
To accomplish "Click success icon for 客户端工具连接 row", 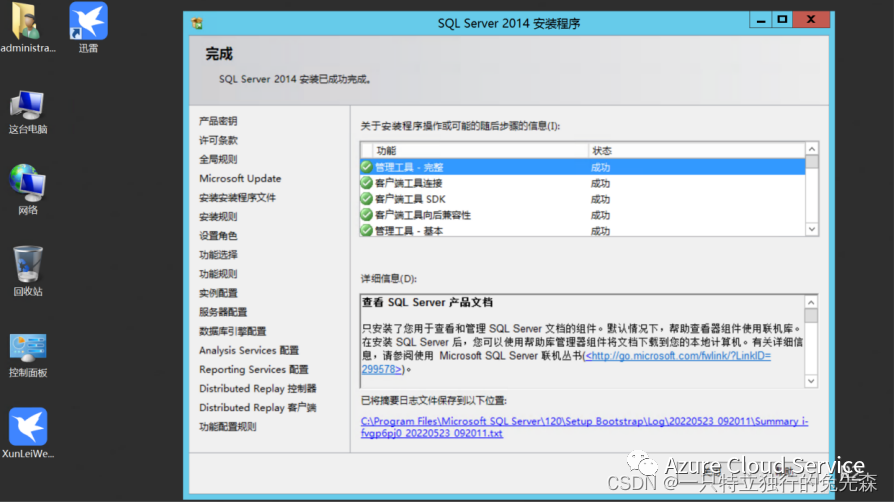I will click(x=367, y=183).
